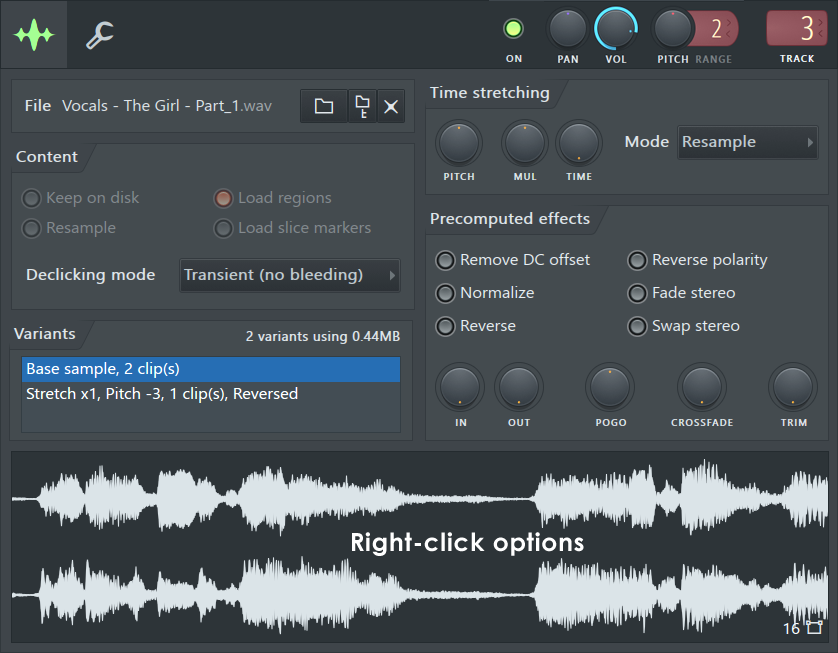
Task: Click the TRIM knob
Action: pyautogui.click(x=793, y=387)
